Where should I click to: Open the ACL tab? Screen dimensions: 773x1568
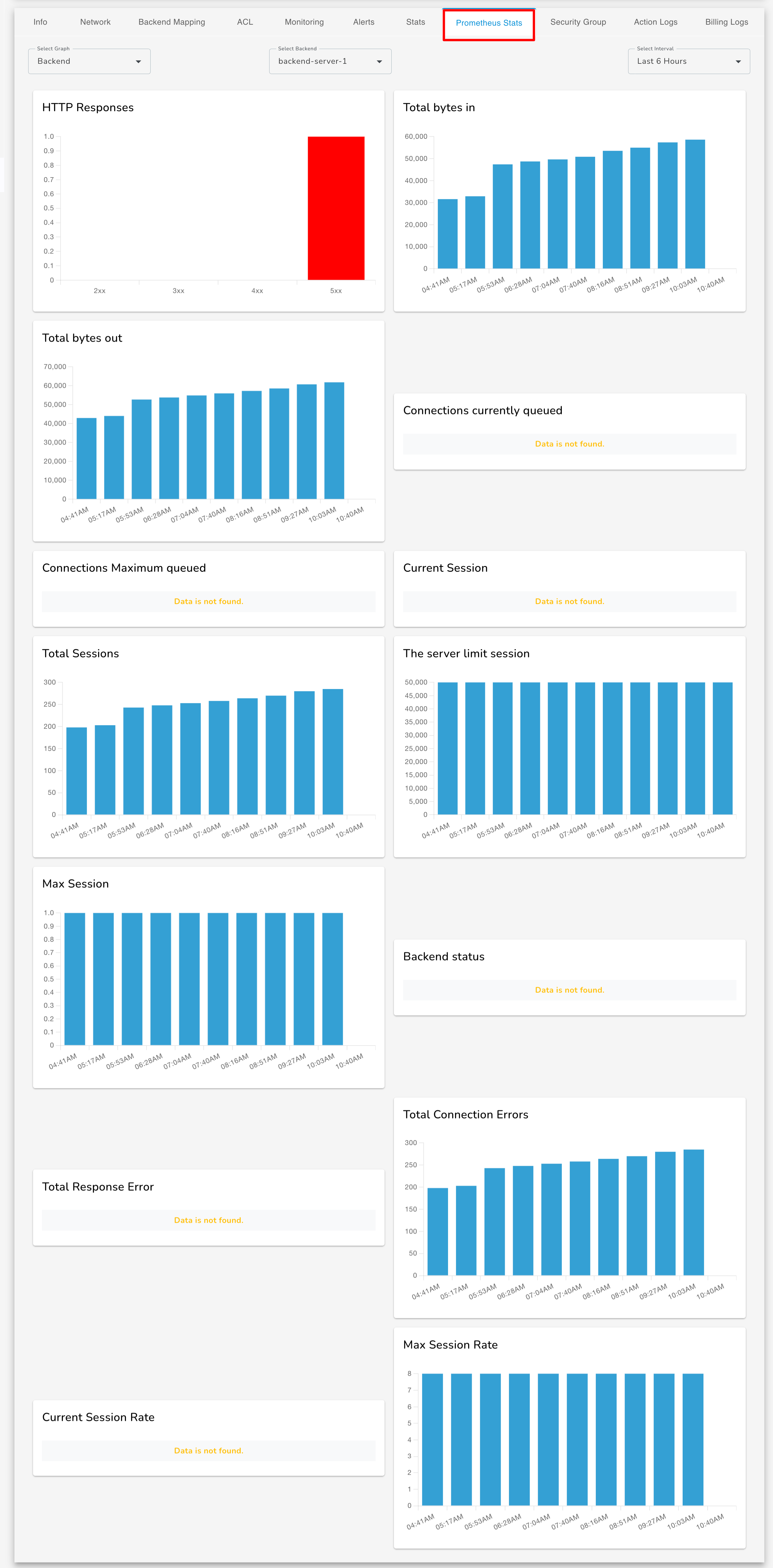[245, 22]
